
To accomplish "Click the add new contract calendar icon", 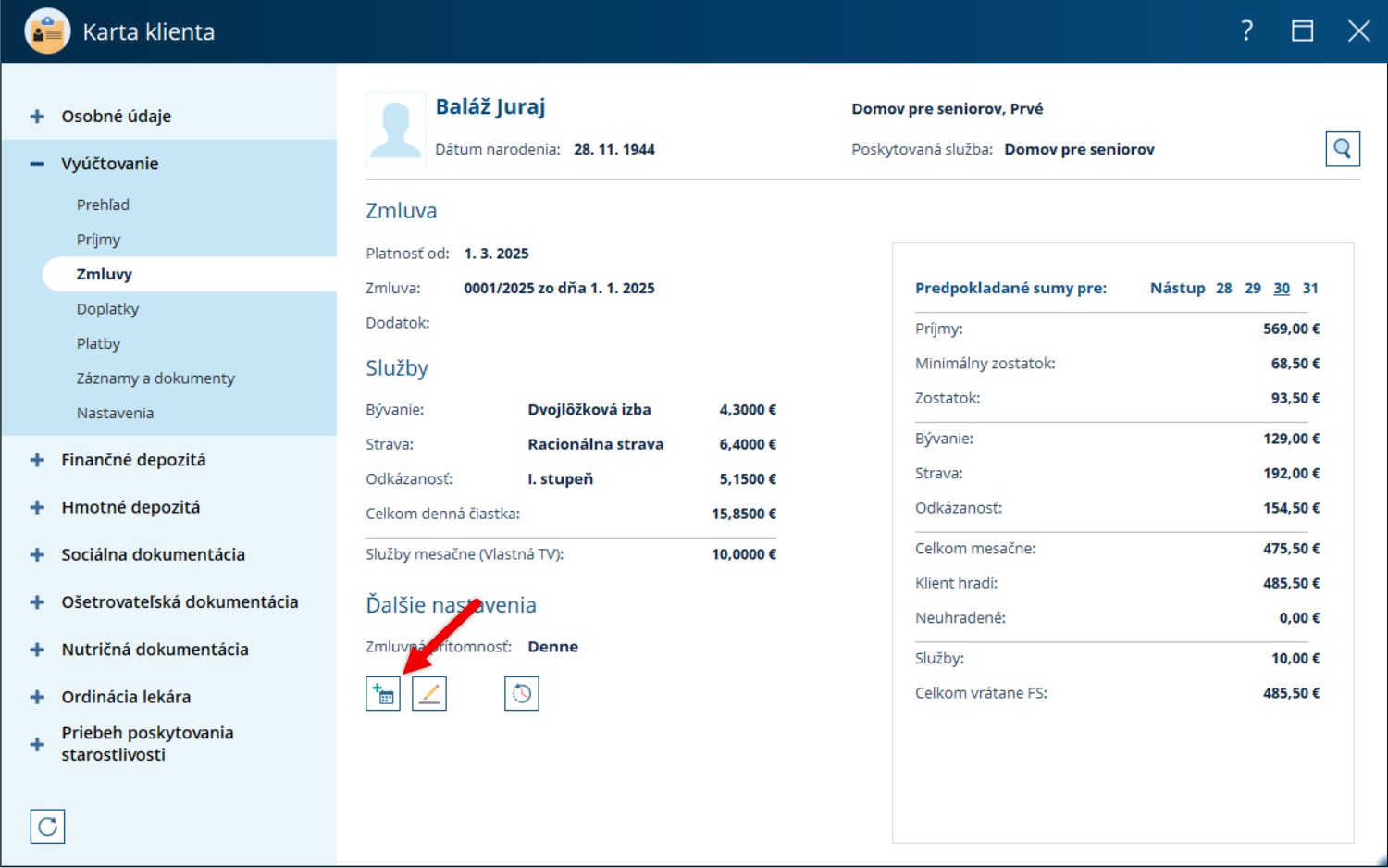I will coord(383,693).
